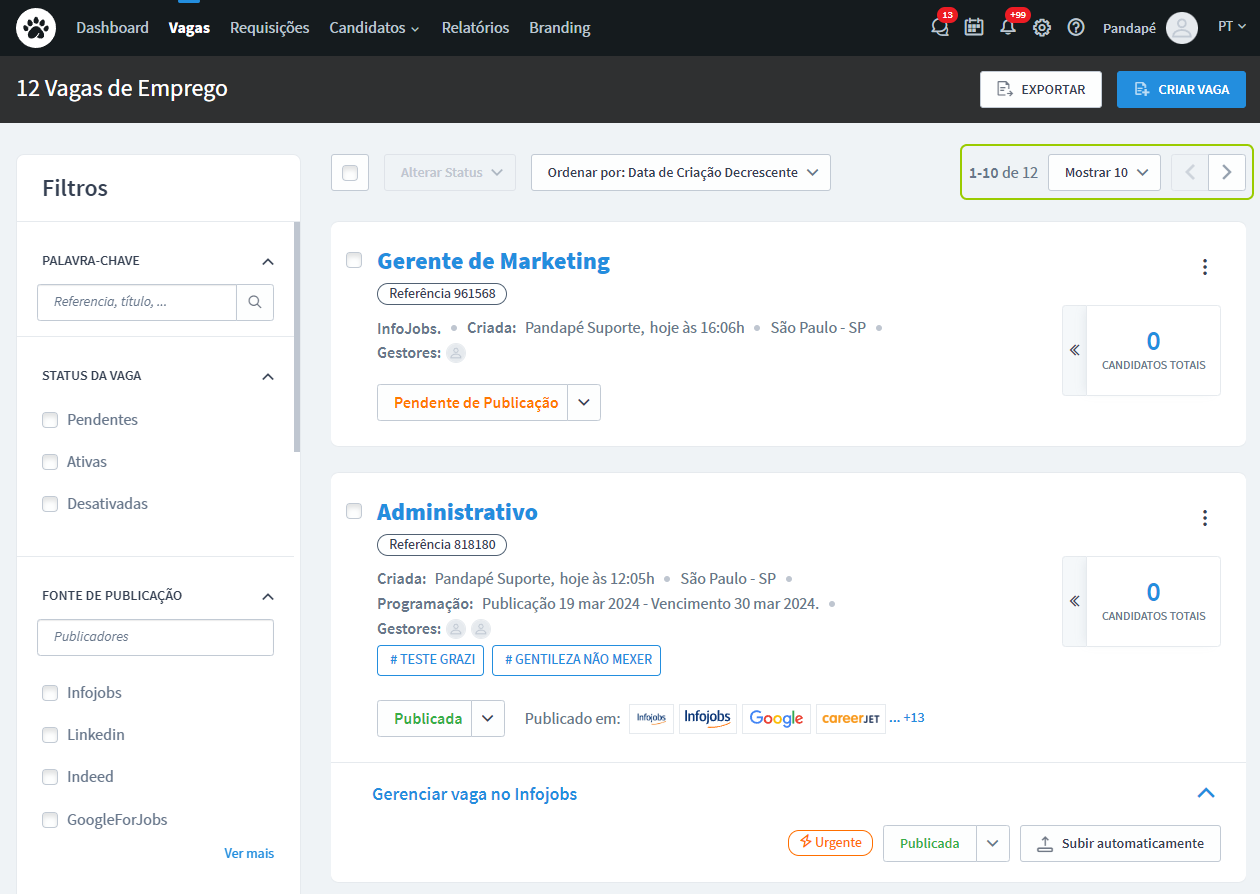
Task: Open the Ordenar por sort dropdown
Action: pos(681,173)
